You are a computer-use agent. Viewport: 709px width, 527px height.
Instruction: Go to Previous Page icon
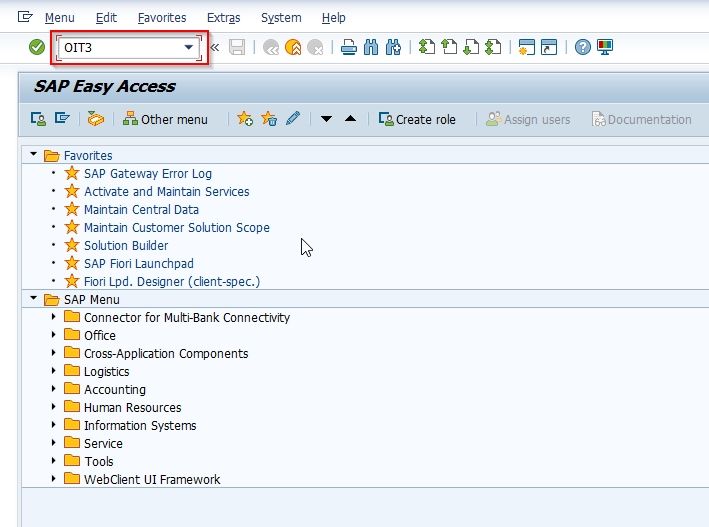(x=449, y=47)
